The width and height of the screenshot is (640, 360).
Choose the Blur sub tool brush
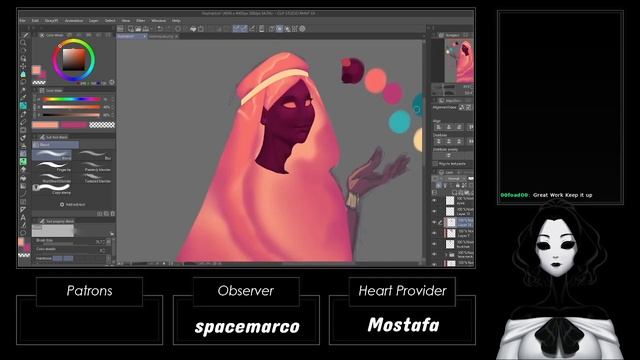[x=95, y=155]
